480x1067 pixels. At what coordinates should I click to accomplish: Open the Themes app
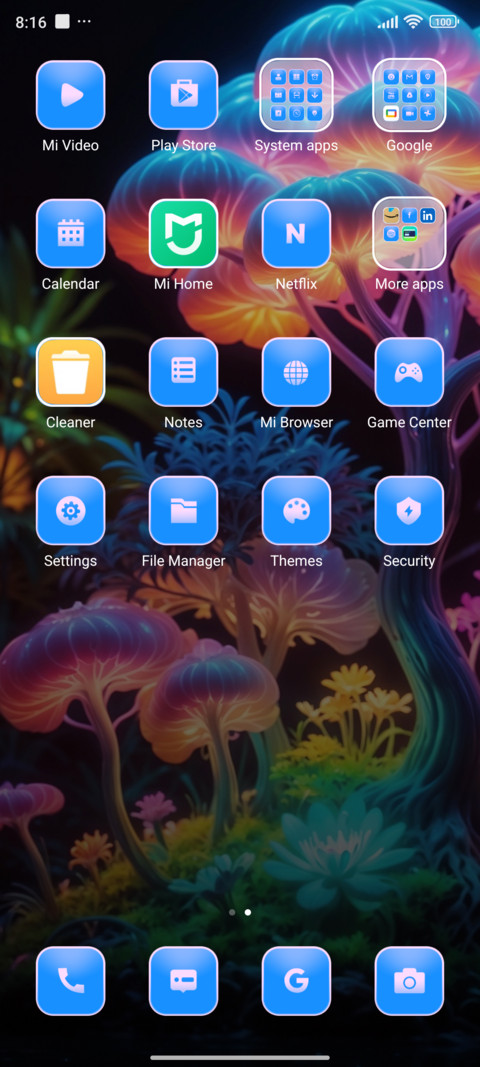pos(296,510)
